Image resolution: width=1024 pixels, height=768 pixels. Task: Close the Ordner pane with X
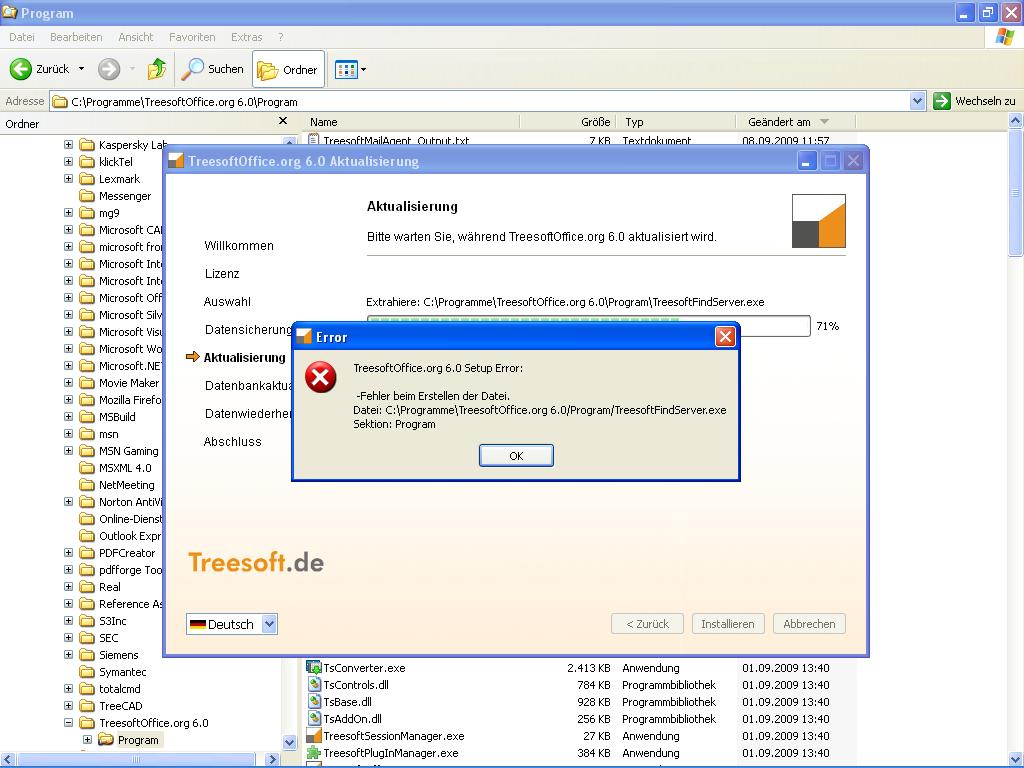pos(283,121)
